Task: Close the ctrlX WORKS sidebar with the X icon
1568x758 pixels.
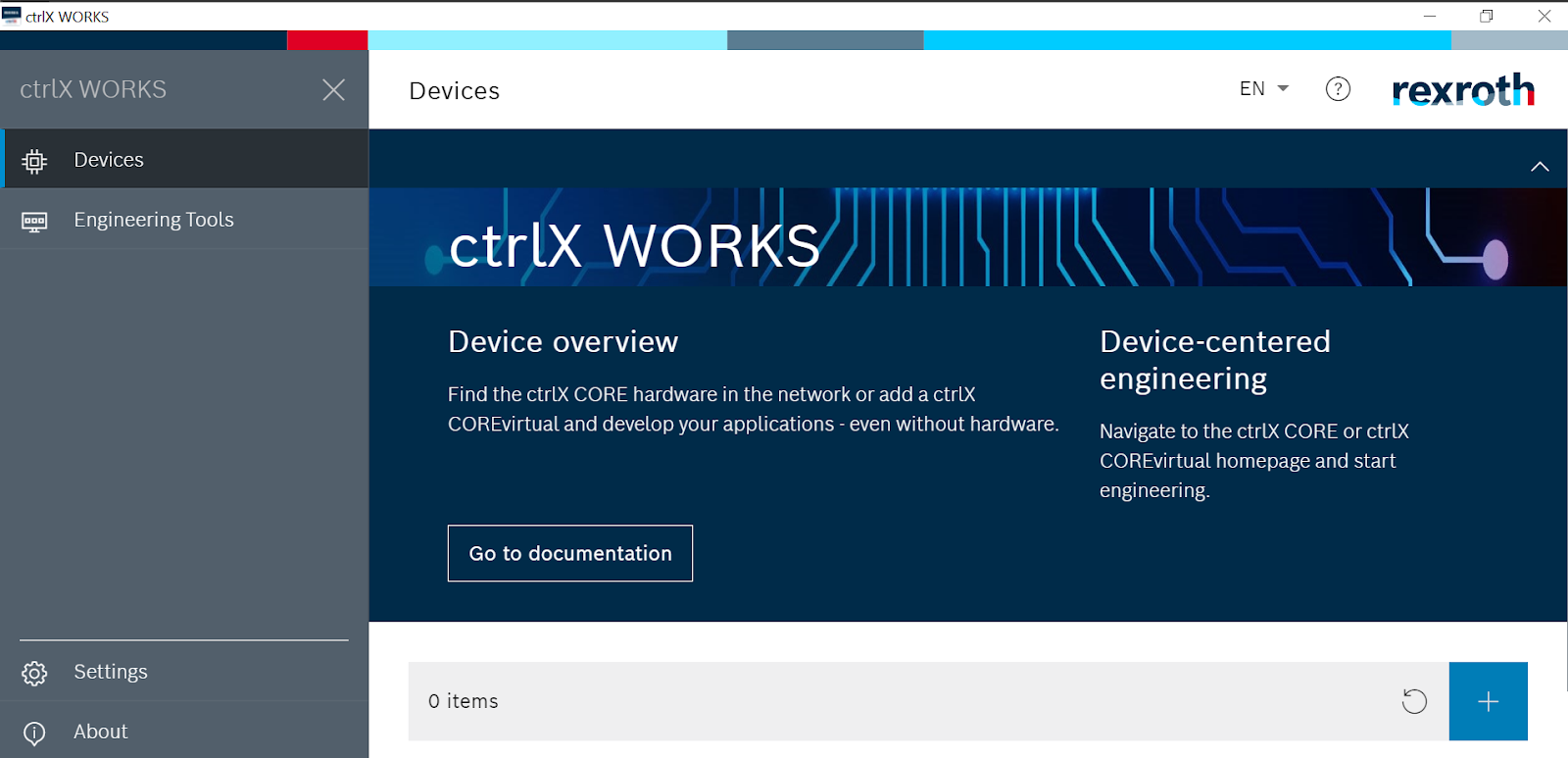Action: tap(333, 90)
